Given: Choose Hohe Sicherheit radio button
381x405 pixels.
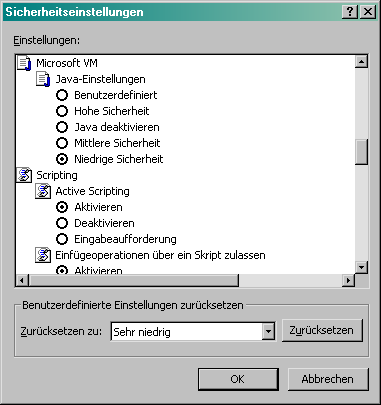Looking at the screenshot, I should coord(62,111).
